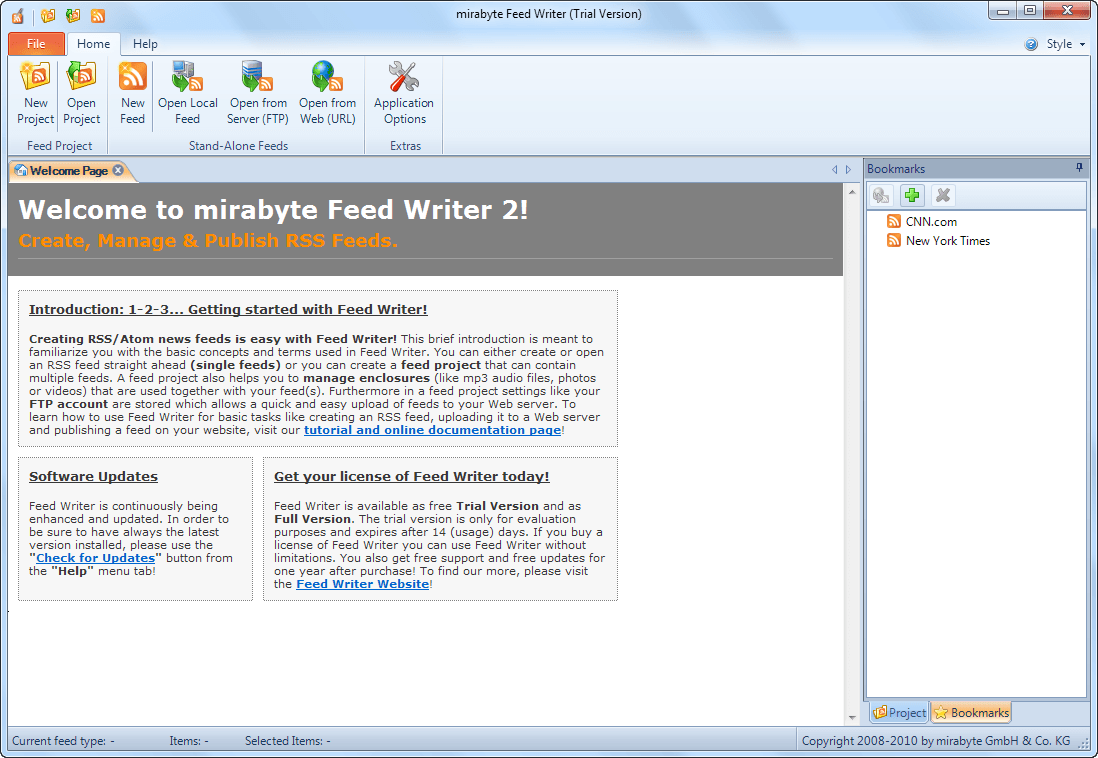Image resolution: width=1098 pixels, height=758 pixels.
Task: Add a bookmark with green plus icon
Action: pyautogui.click(x=912, y=195)
